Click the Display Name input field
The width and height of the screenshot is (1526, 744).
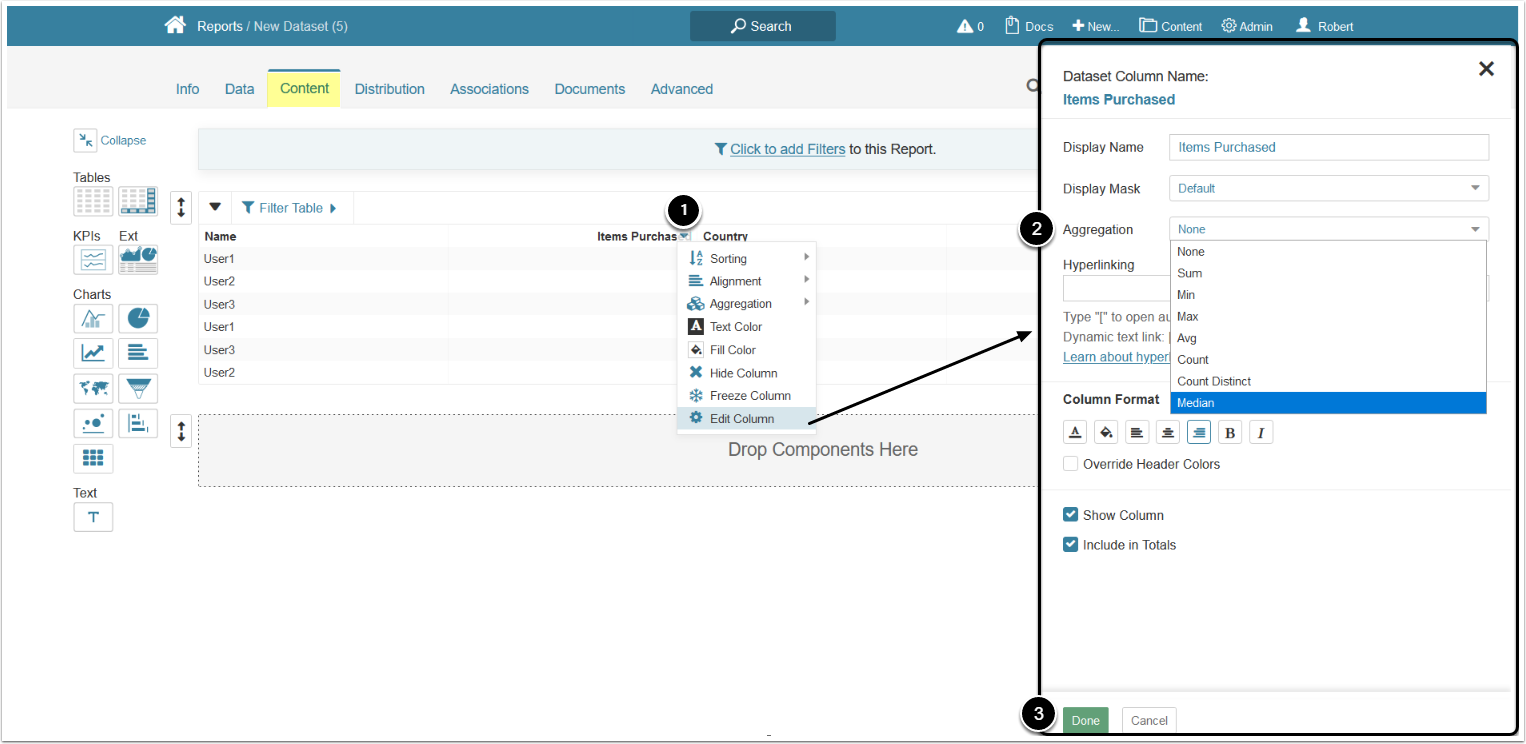(1328, 147)
